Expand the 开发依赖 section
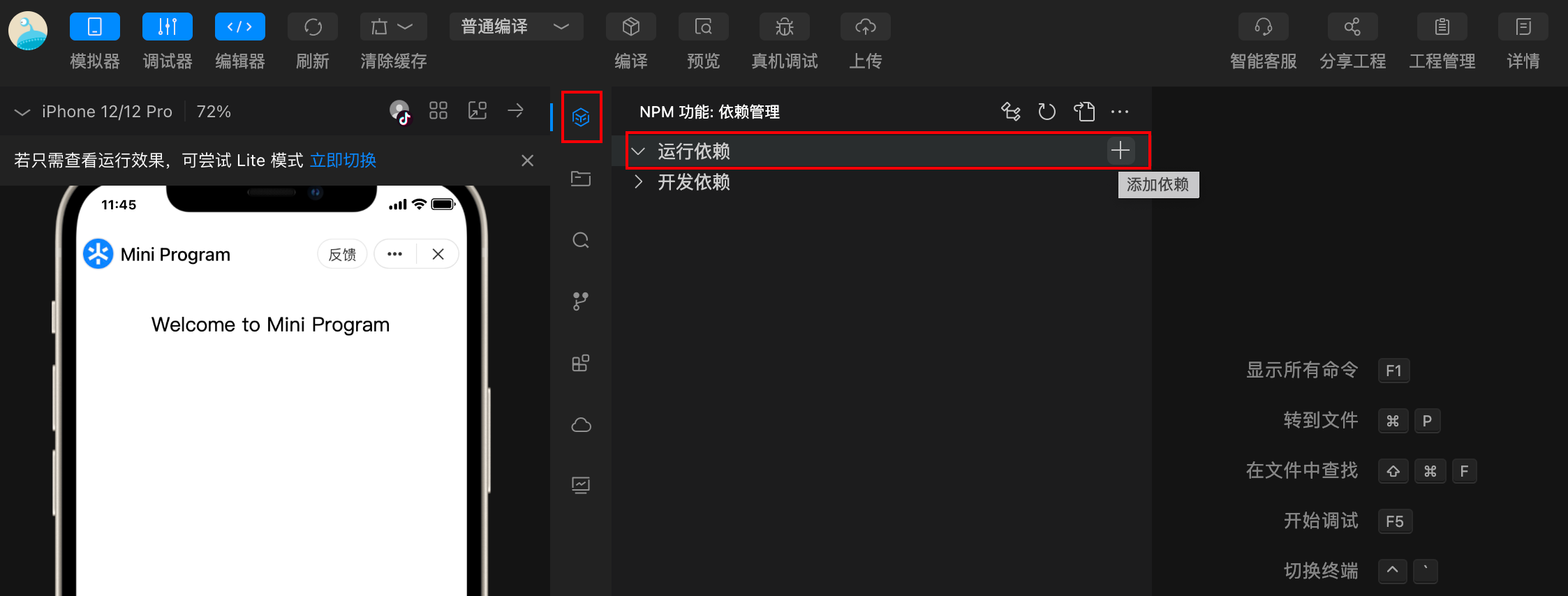 point(638,182)
